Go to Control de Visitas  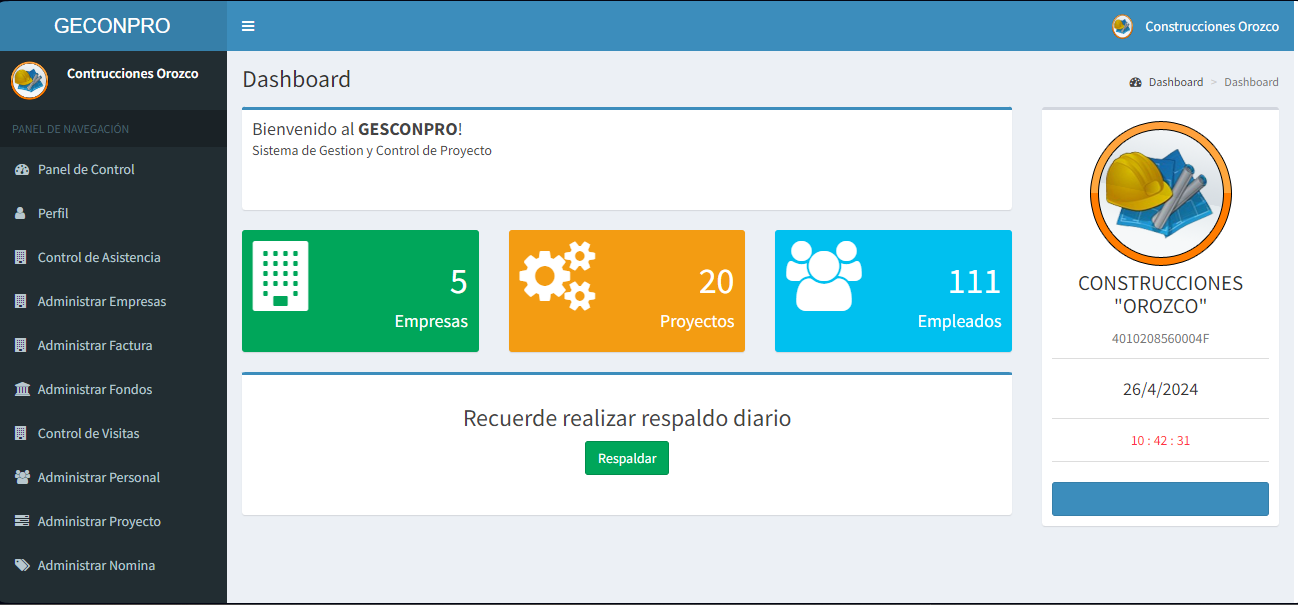pos(88,434)
